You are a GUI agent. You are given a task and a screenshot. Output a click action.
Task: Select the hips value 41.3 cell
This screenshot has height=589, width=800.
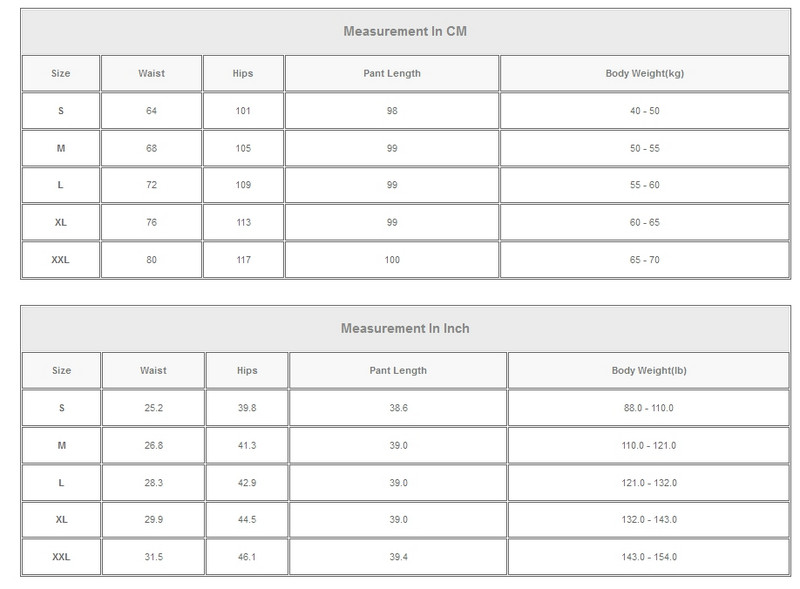[247, 445]
